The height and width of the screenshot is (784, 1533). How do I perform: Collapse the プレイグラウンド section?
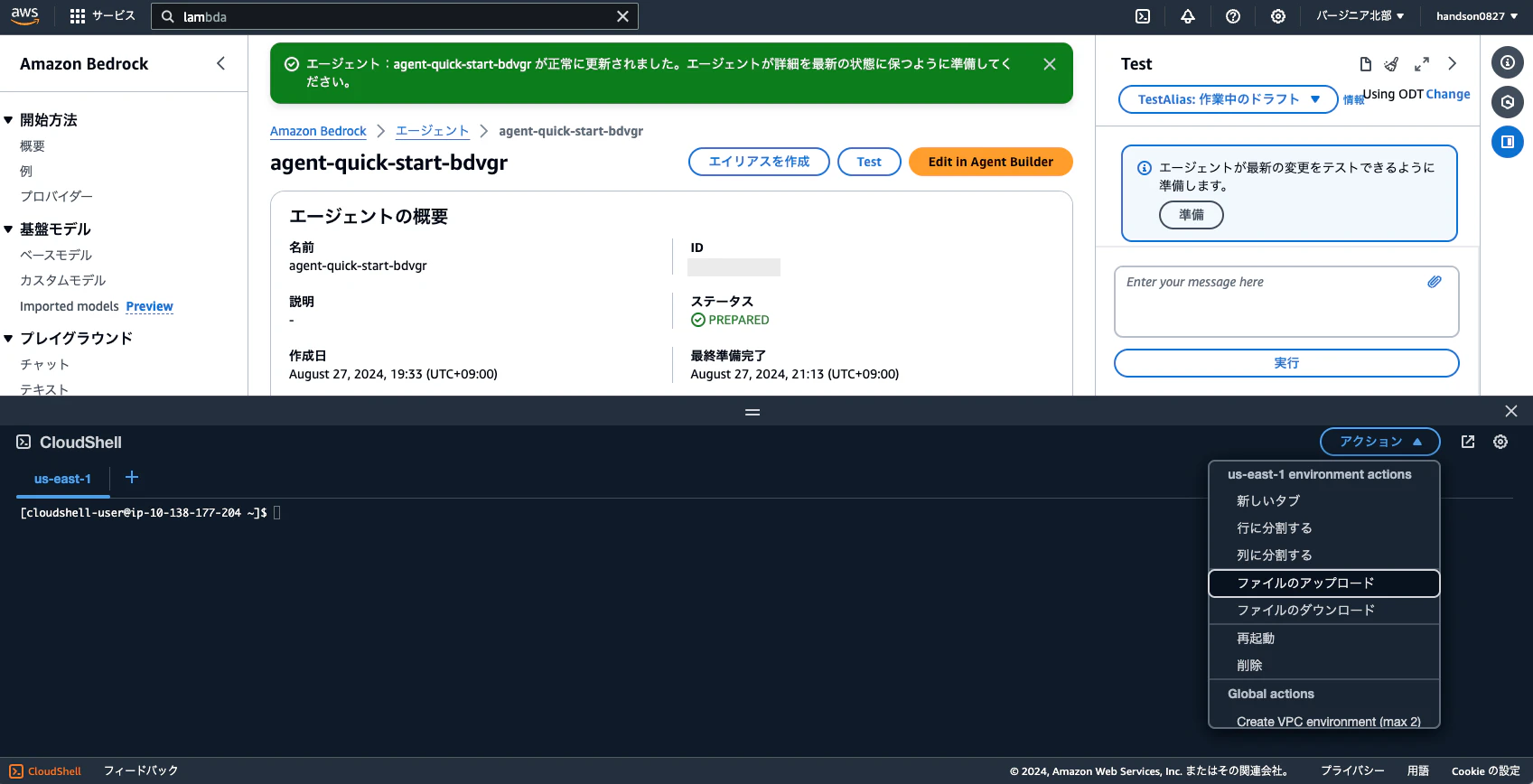[x=8, y=339]
